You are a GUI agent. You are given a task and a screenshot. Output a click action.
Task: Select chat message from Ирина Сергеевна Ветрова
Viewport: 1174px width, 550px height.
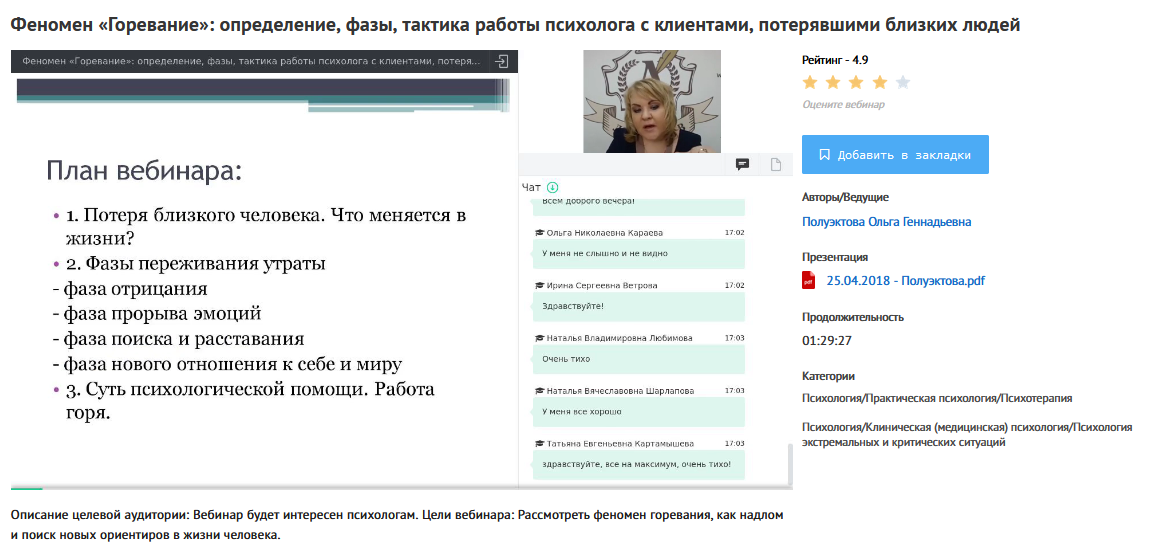click(638, 305)
